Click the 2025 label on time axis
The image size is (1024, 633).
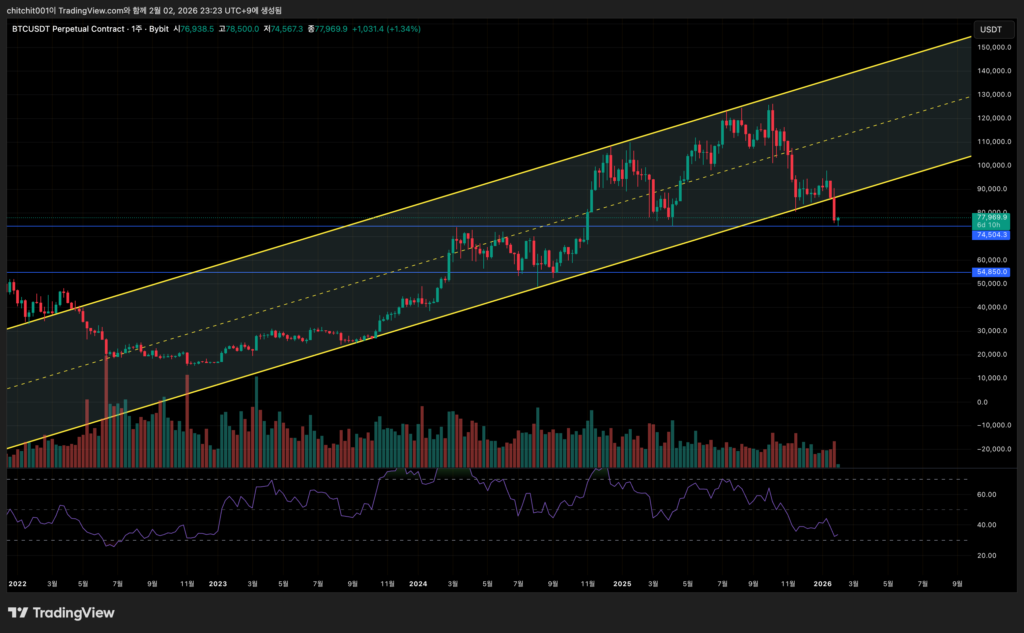(x=621, y=581)
